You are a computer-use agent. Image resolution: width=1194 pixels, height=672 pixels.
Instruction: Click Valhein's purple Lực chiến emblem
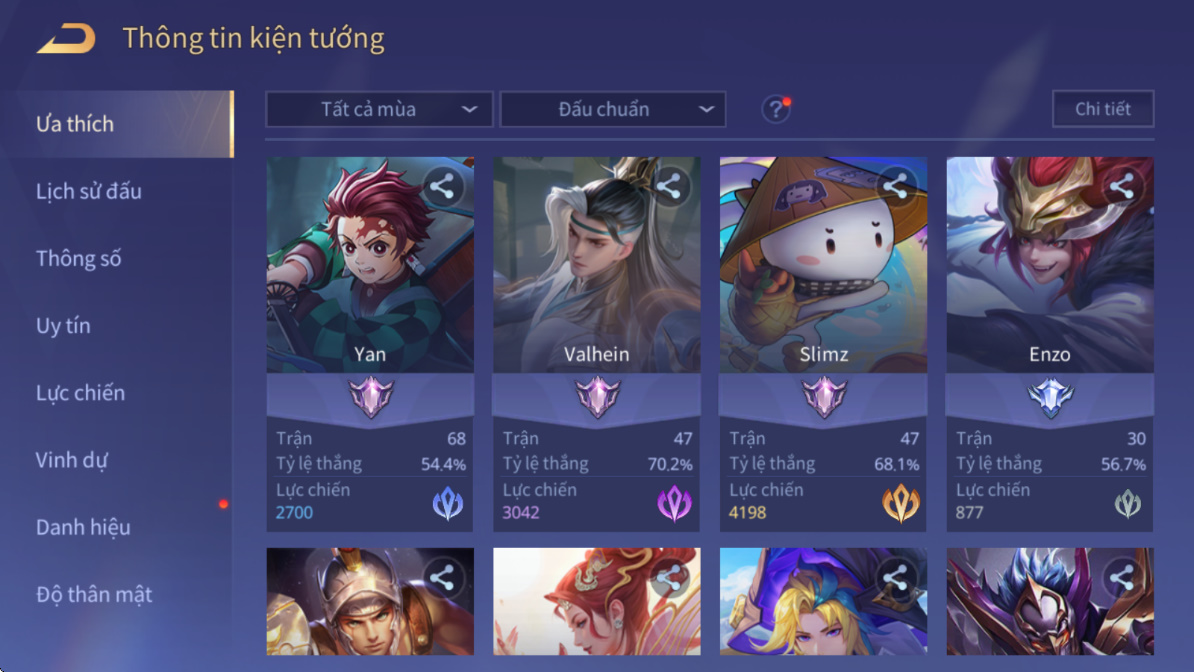point(674,503)
